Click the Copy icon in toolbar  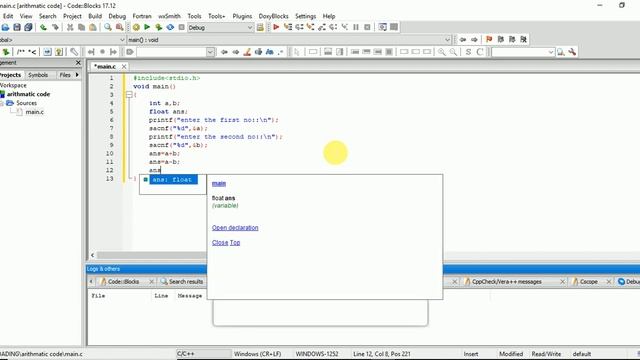point(82,27)
